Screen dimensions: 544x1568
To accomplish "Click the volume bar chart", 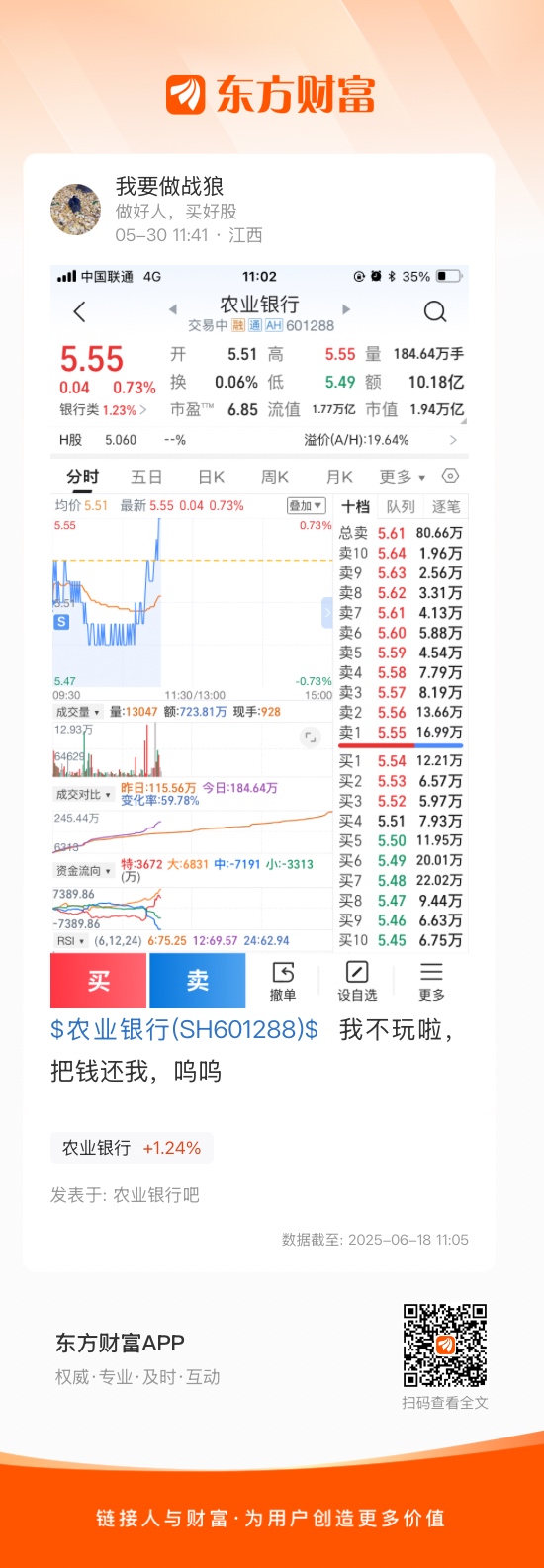I will (193, 748).
